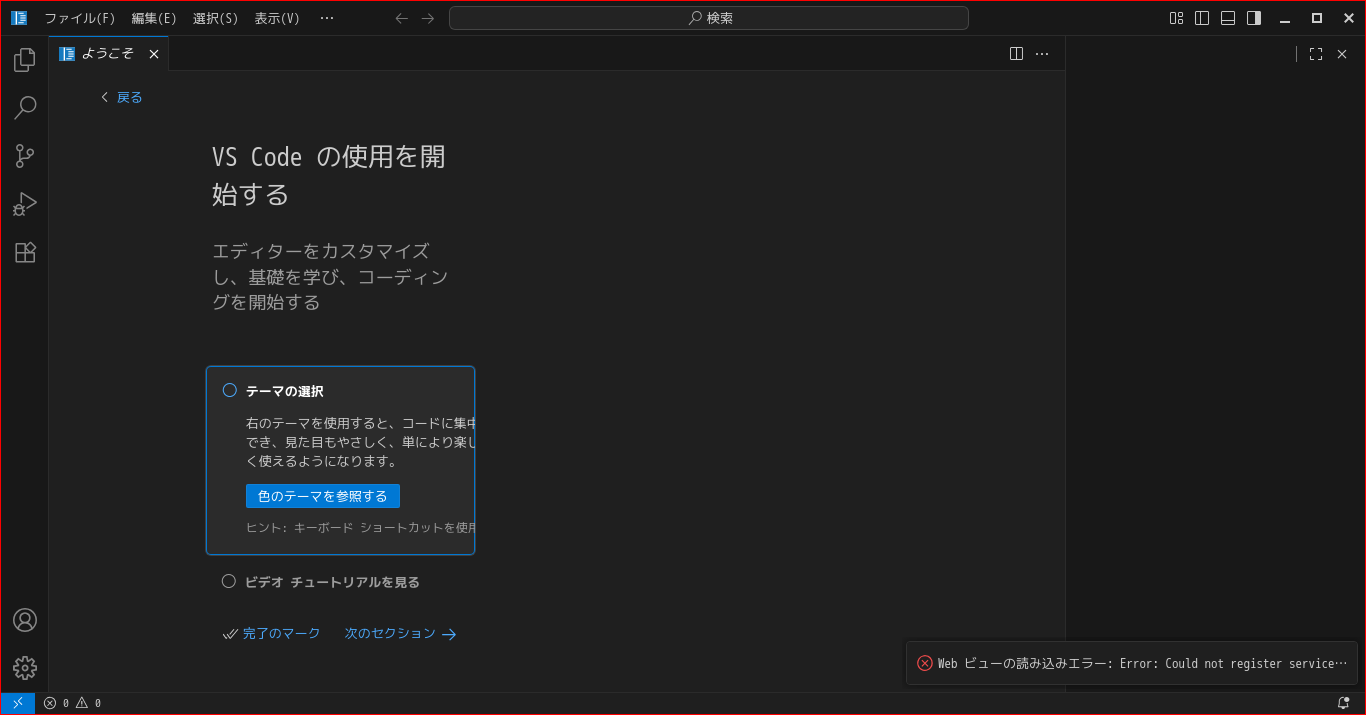Screen dimensions: 1366x715
Task: Open the Source Control view
Action: click(25, 156)
